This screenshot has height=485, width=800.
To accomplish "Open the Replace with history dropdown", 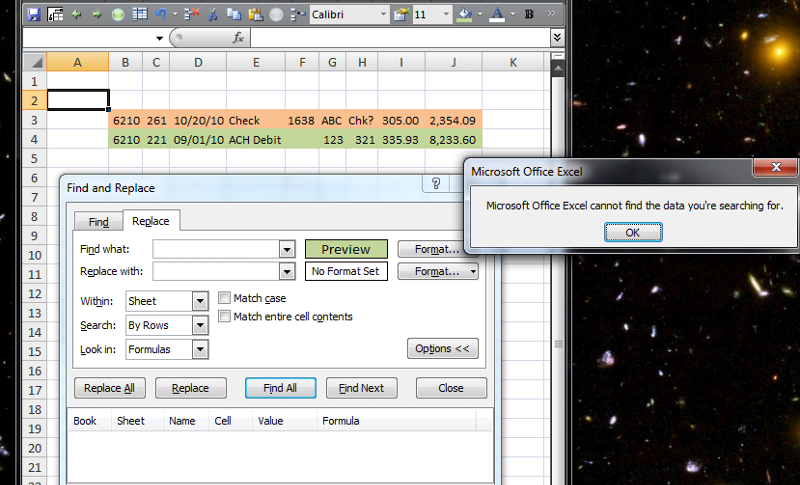I will 287,271.
